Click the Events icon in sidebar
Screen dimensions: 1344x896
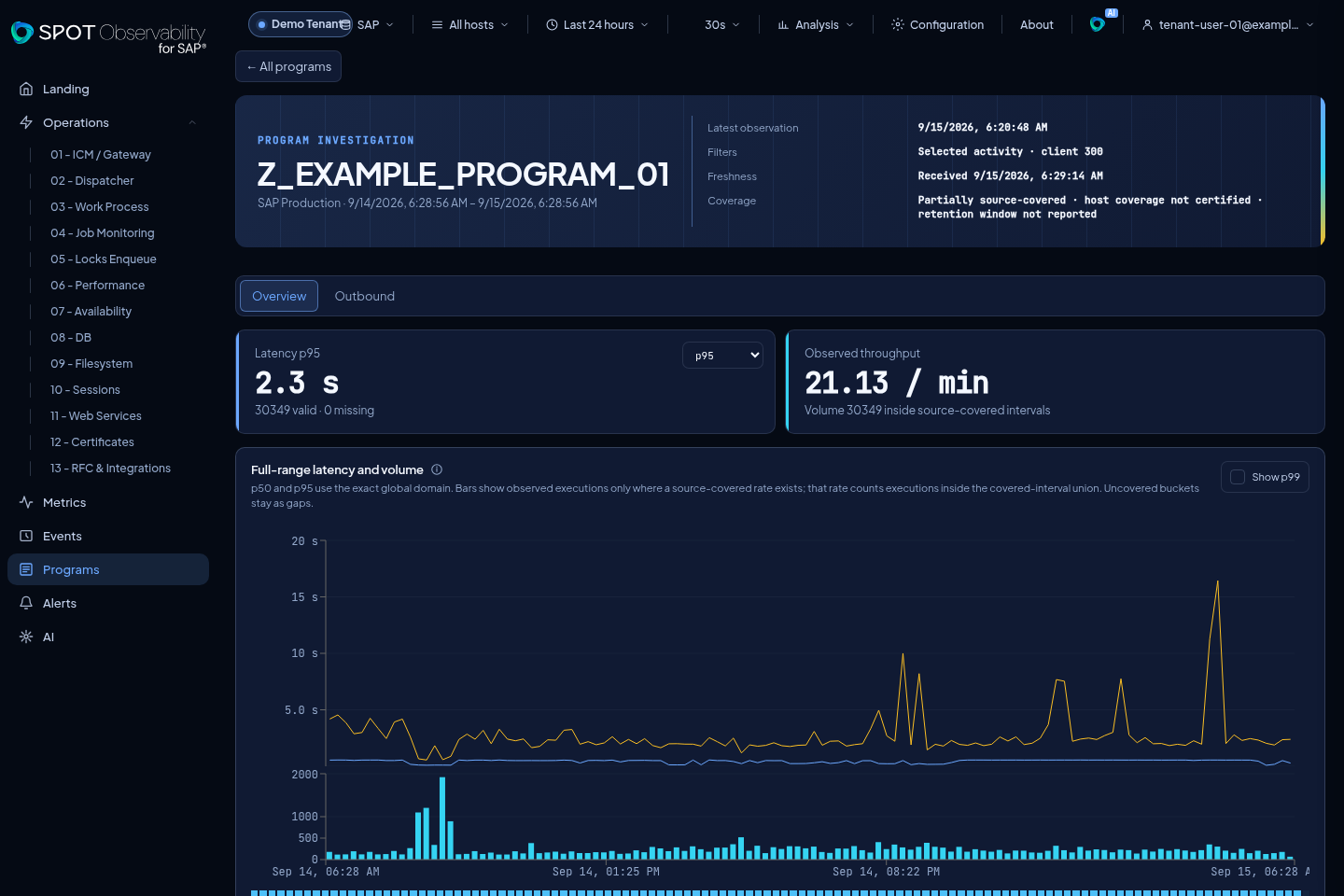click(26, 536)
